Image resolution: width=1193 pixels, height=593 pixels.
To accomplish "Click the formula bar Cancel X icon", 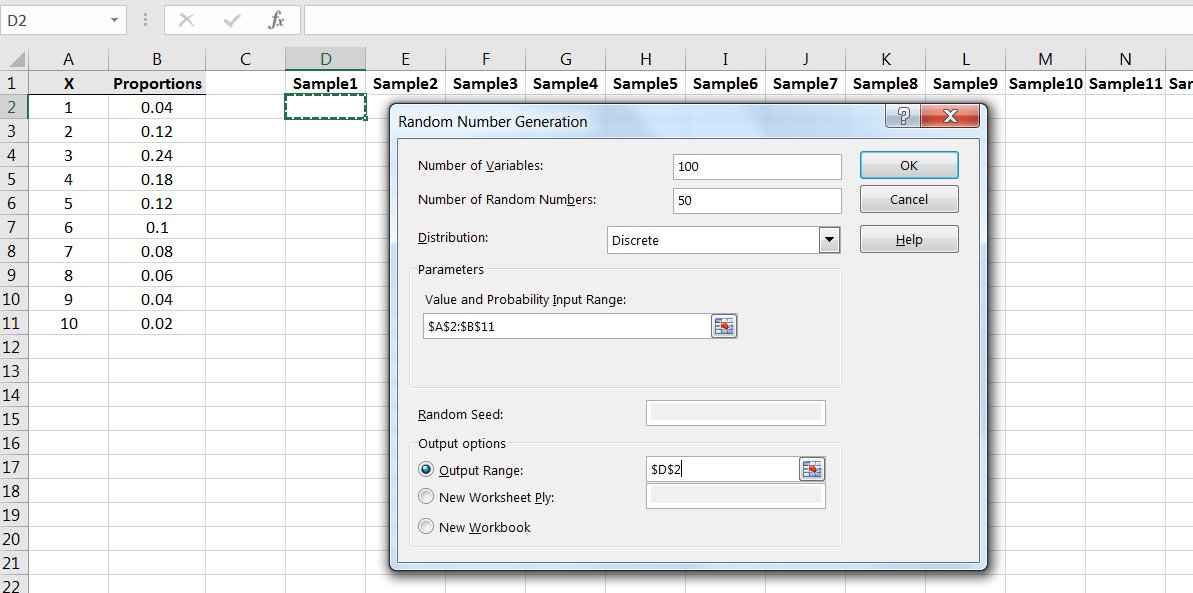I will click(187, 20).
